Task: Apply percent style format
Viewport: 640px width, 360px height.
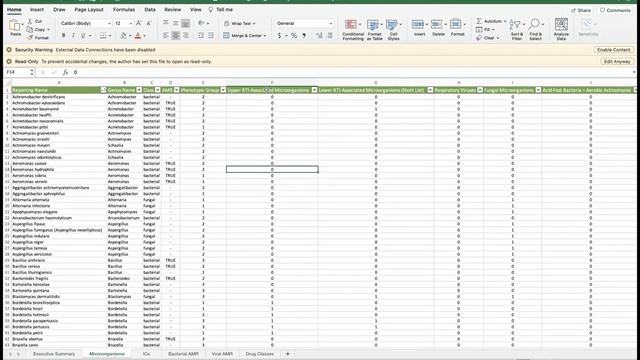Action: (293, 36)
